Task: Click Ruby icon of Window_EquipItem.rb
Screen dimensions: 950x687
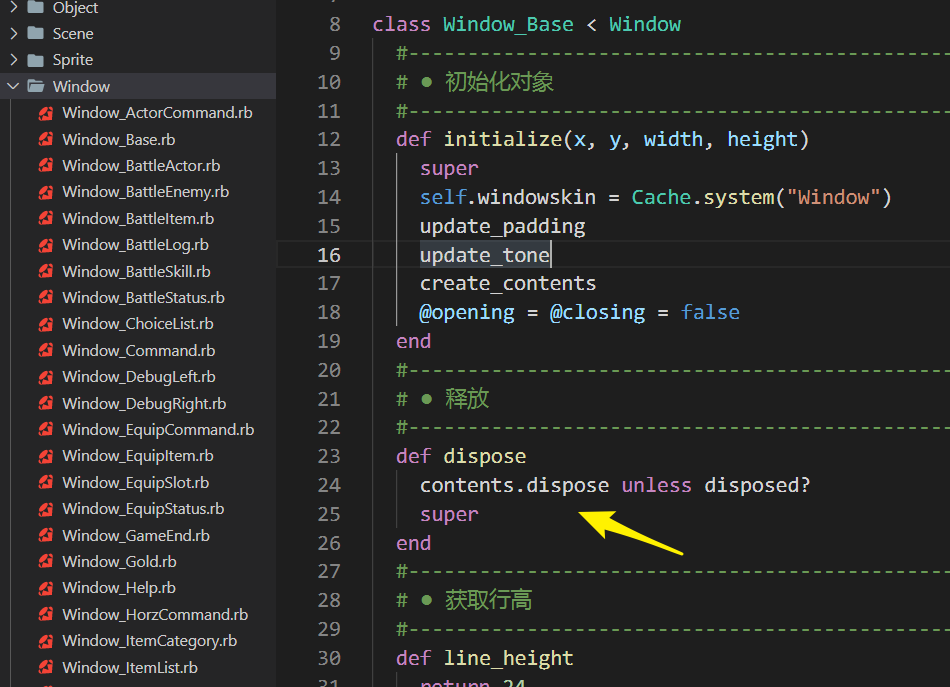Action: click(46, 456)
